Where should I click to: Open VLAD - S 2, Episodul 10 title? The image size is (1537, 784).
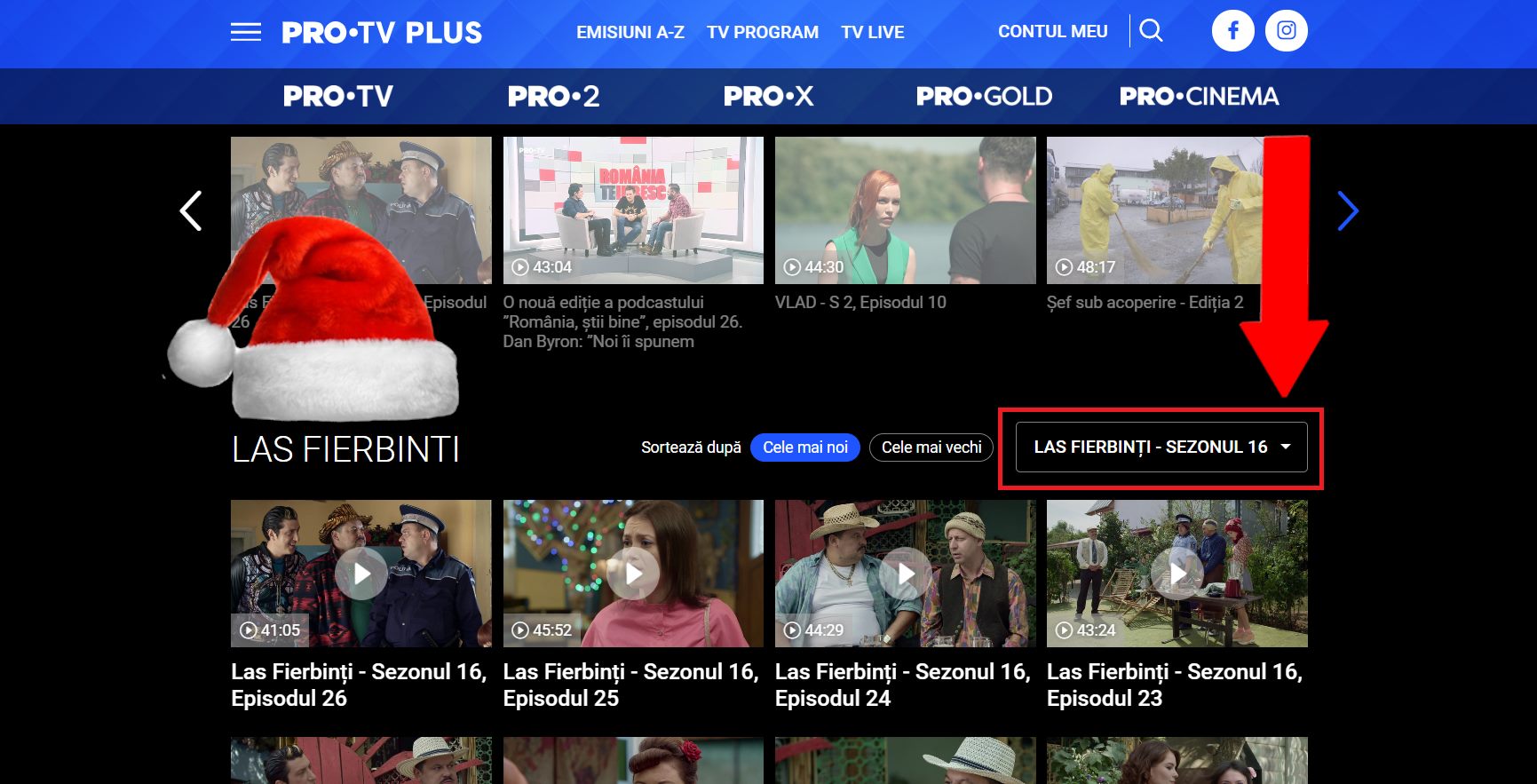[x=860, y=303]
